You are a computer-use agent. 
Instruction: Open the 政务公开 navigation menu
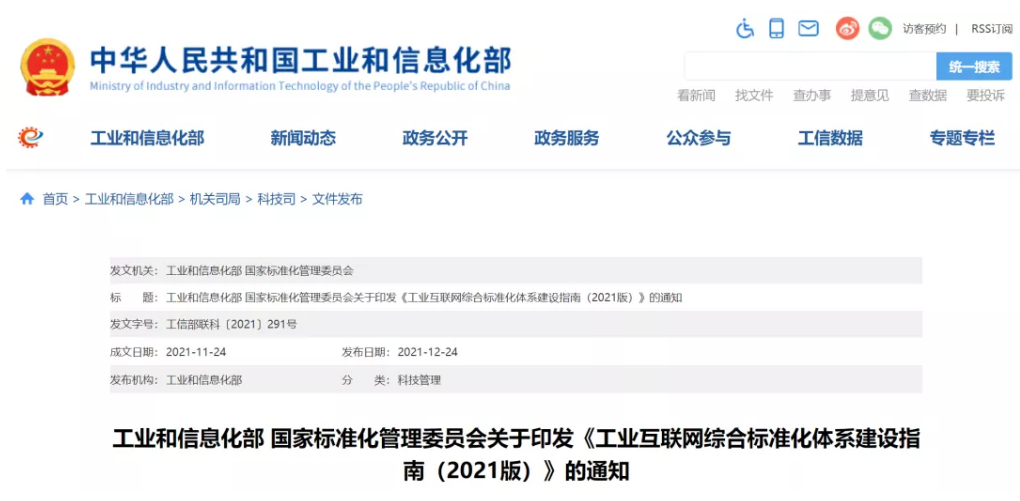[x=435, y=139]
